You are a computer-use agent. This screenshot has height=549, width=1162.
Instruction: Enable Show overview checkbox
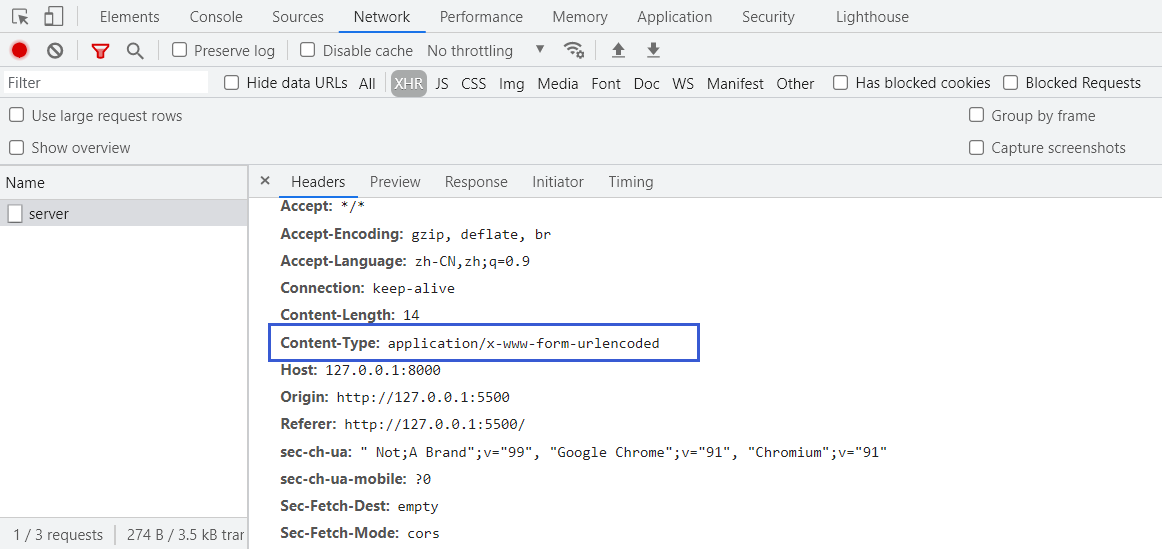coord(16,147)
